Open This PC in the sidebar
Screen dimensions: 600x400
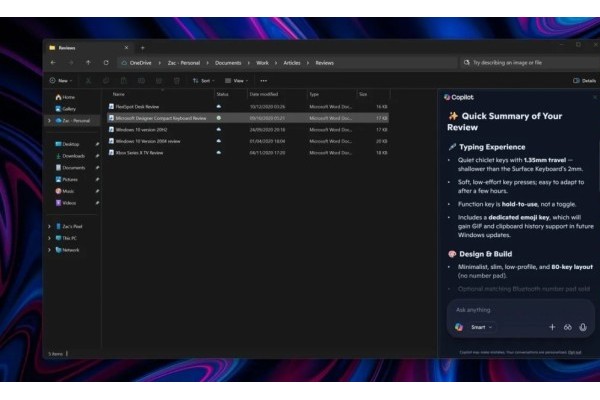(x=66, y=238)
